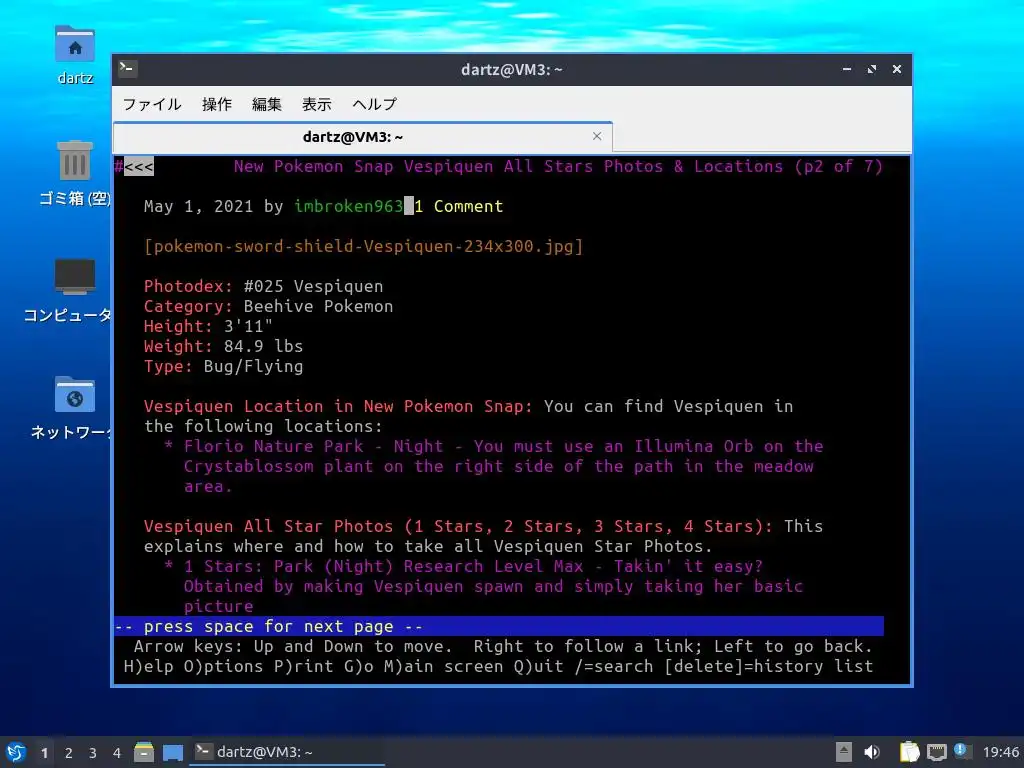Click the update notification tray icon
Image resolution: width=1024 pixels, height=768 pixels.
[x=962, y=750]
